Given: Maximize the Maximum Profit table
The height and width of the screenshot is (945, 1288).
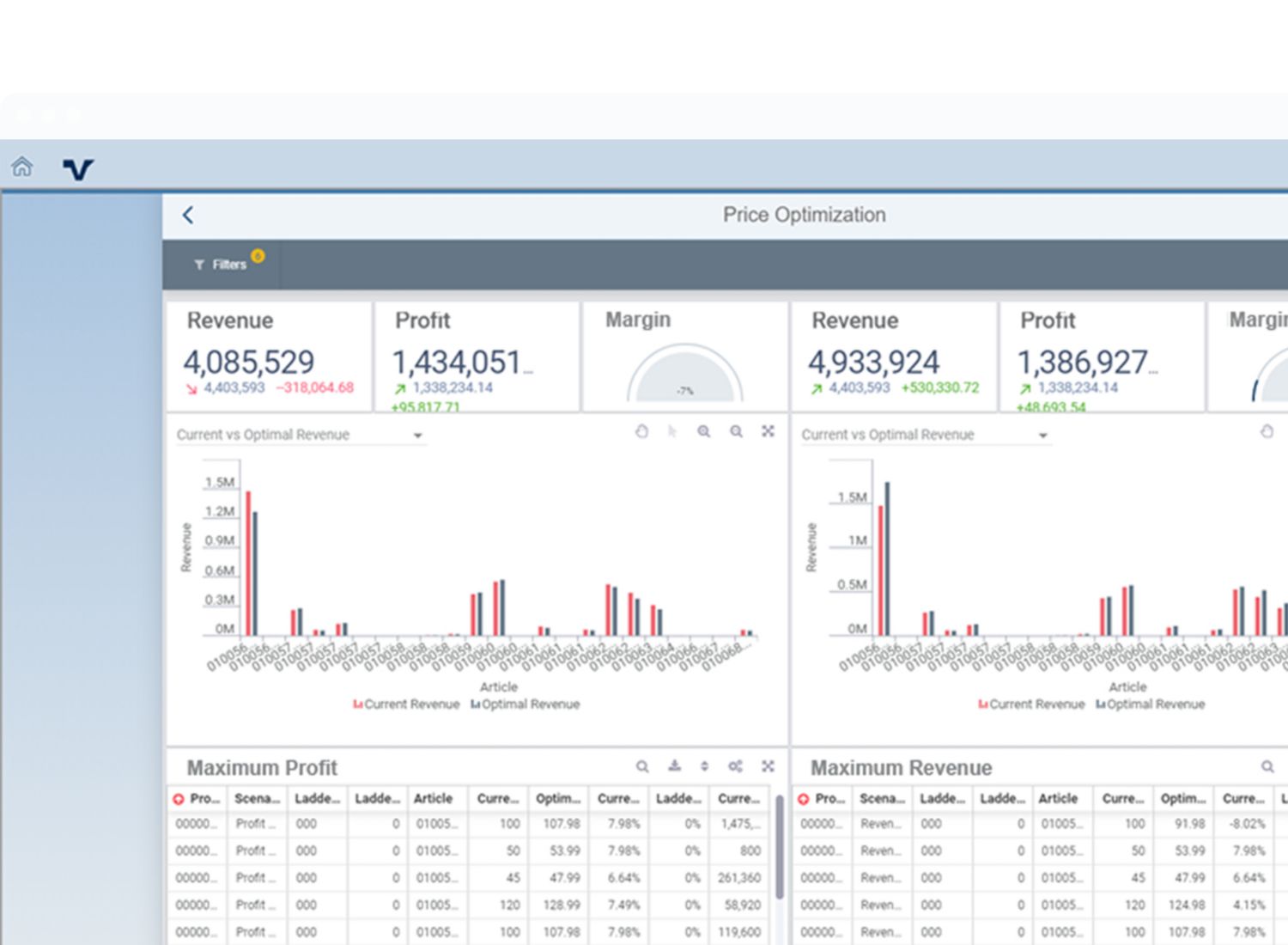Looking at the screenshot, I should (768, 766).
